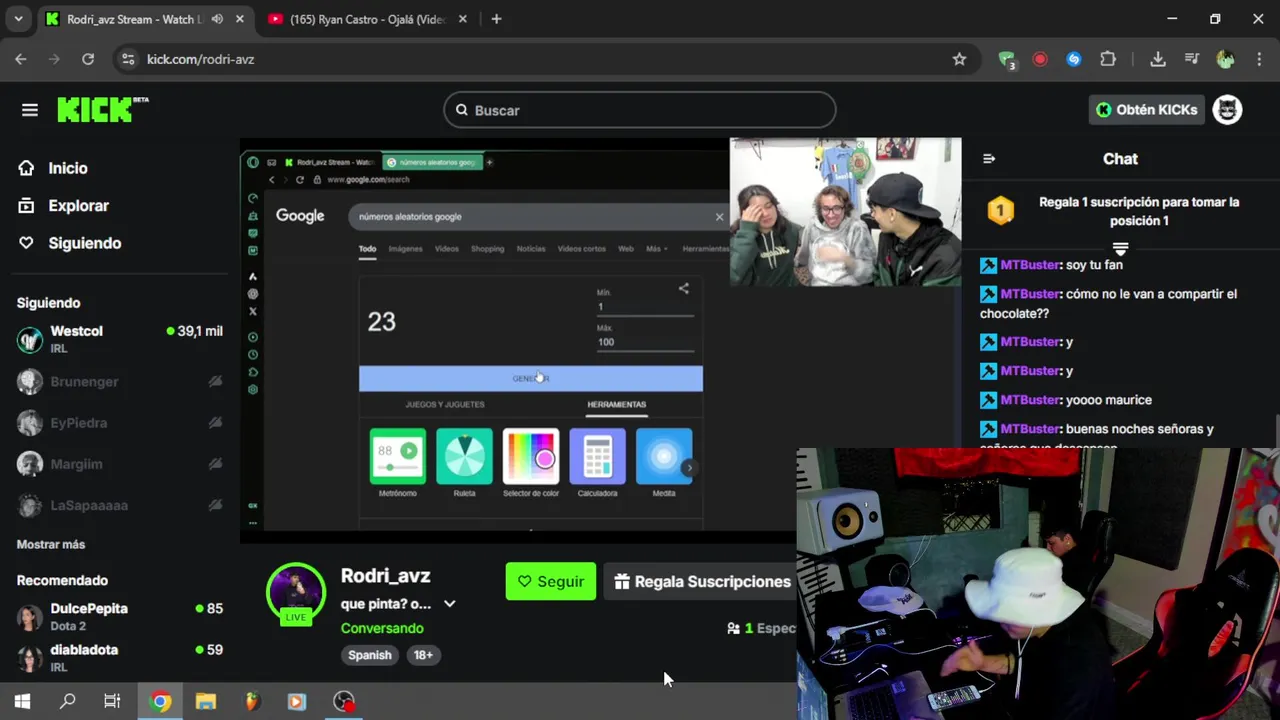Open the Westcol channel name
This screenshot has height=720, width=1280.
77,331
